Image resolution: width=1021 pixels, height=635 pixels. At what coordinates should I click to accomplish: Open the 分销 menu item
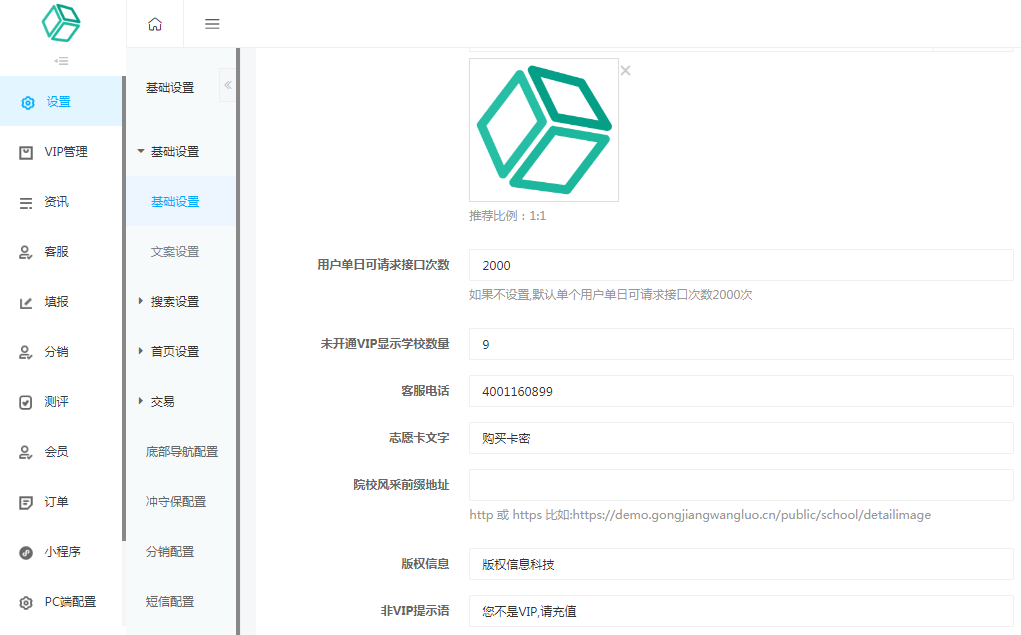click(61, 352)
